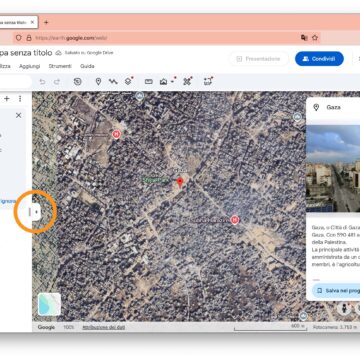Click the padlock site security icon

click(29, 38)
